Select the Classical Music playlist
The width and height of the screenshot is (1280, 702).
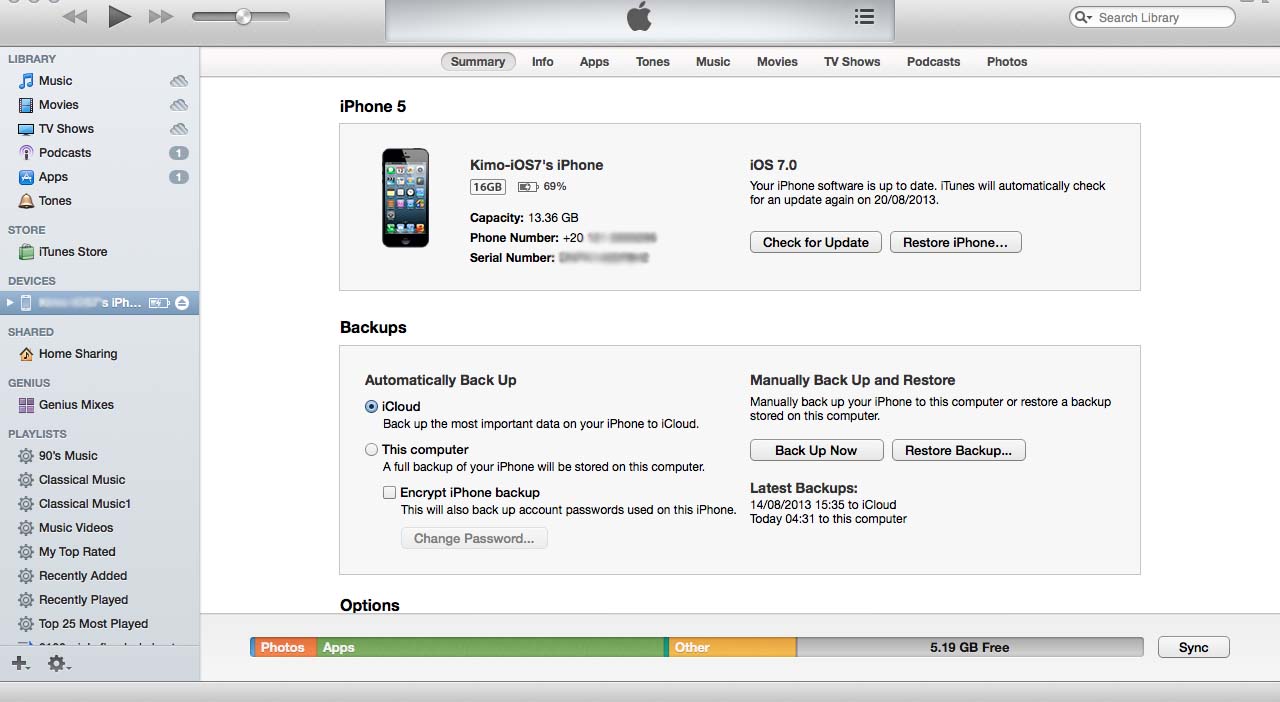pos(82,480)
